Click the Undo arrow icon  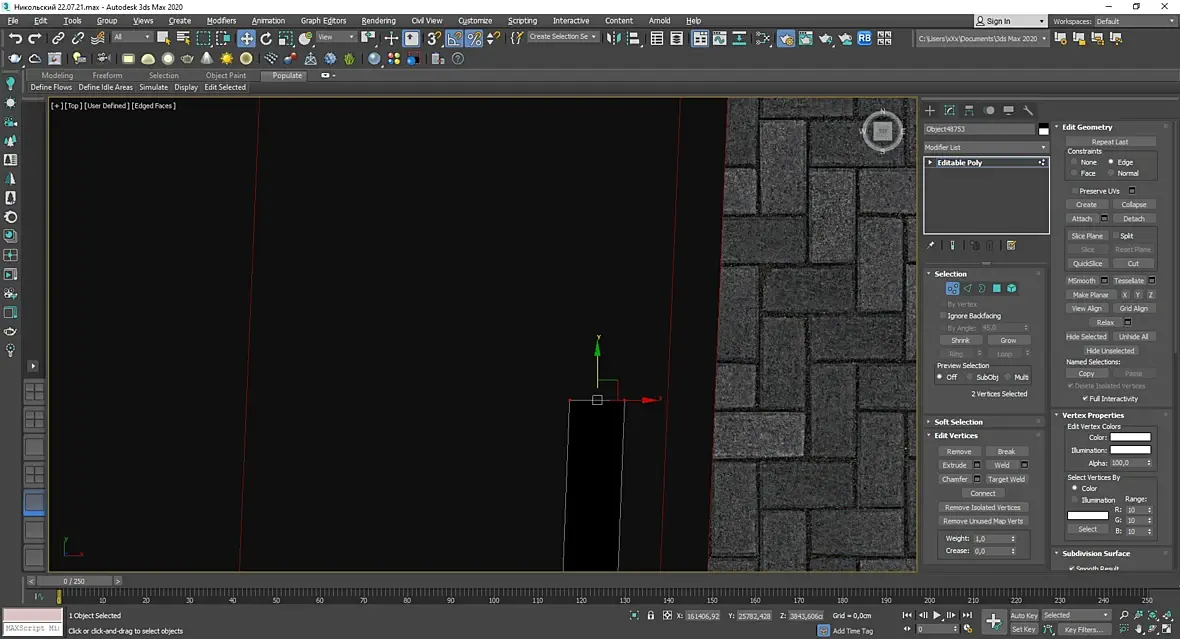(x=15, y=38)
